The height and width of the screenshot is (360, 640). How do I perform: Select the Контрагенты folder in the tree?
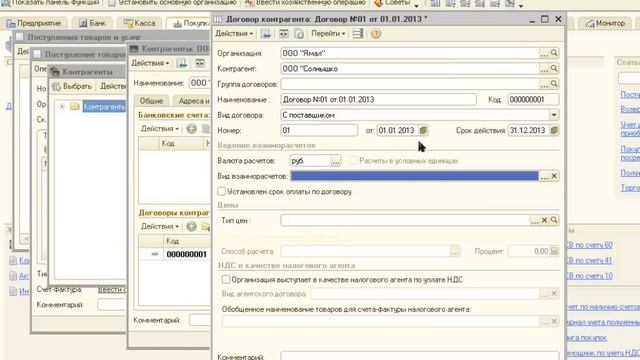(104, 107)
